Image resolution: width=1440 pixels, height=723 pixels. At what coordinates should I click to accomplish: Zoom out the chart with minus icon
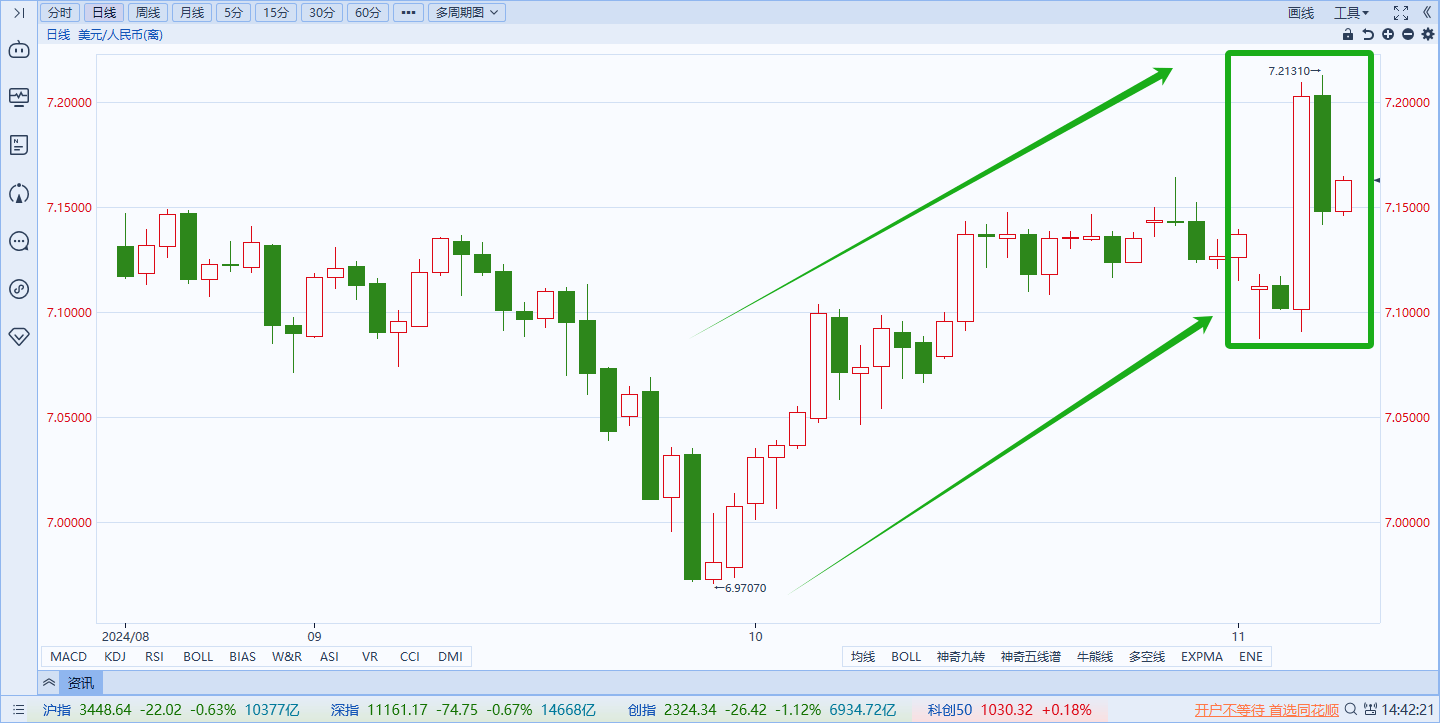pos(1408,35)
